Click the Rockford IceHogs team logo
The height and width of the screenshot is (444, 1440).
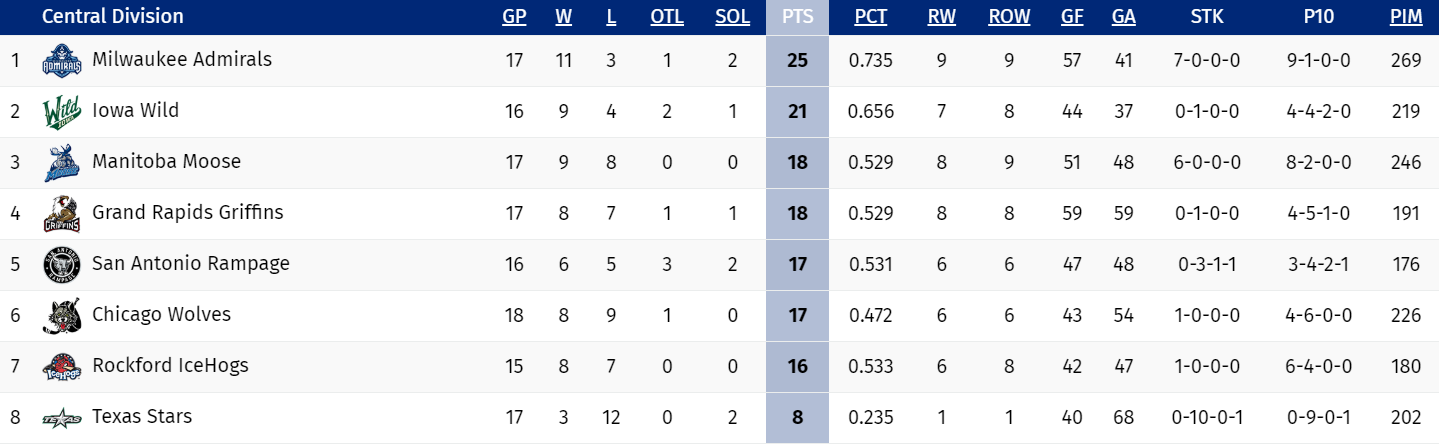coord(61,367)
